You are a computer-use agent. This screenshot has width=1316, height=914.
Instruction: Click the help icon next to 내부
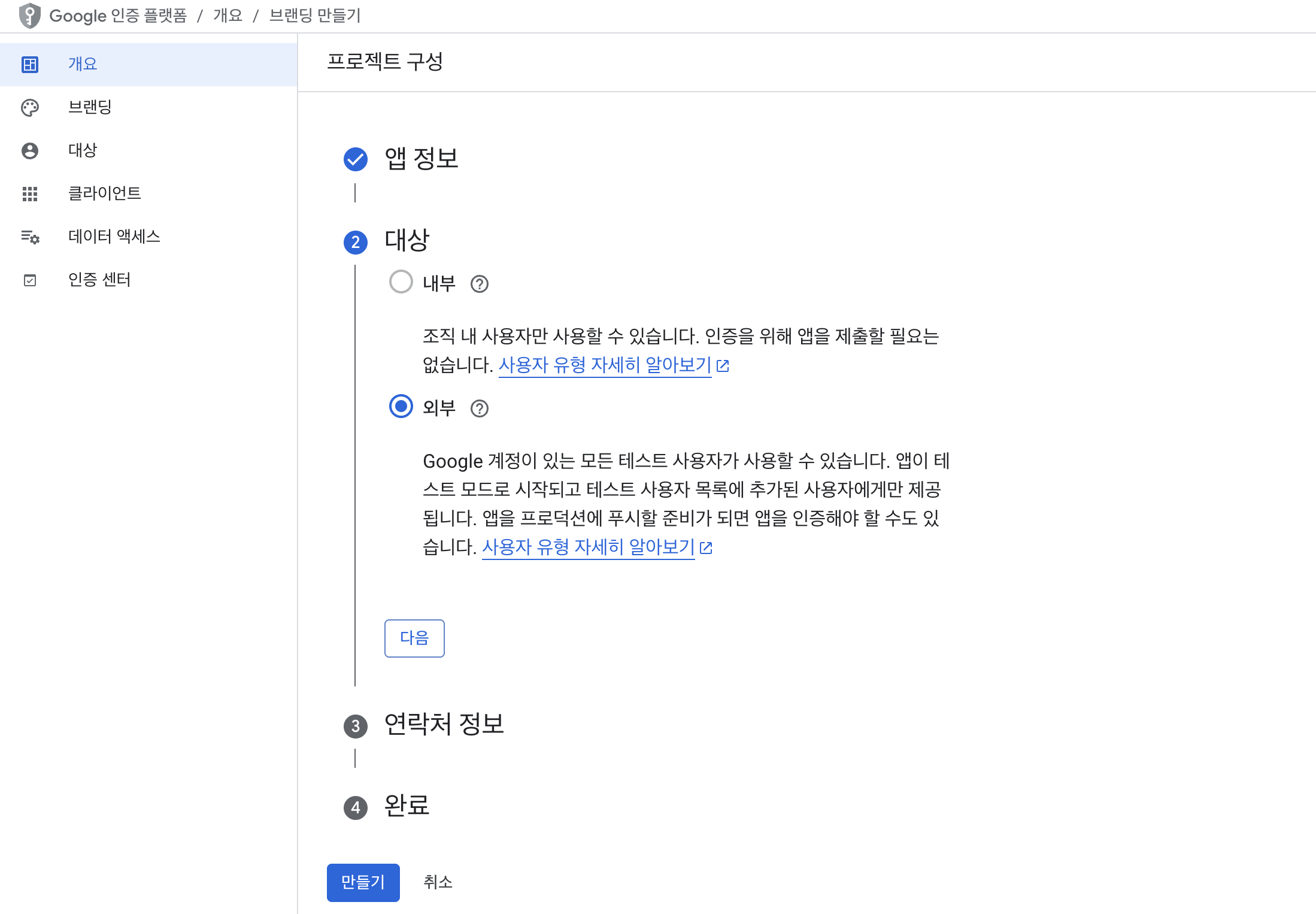(x=480, y=284)
